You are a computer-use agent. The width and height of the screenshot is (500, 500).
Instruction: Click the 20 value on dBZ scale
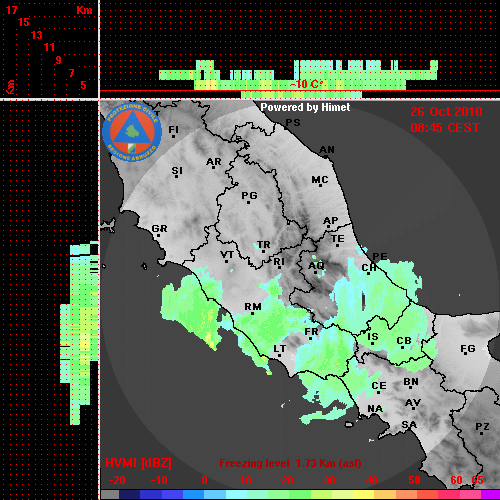(287, 480)
